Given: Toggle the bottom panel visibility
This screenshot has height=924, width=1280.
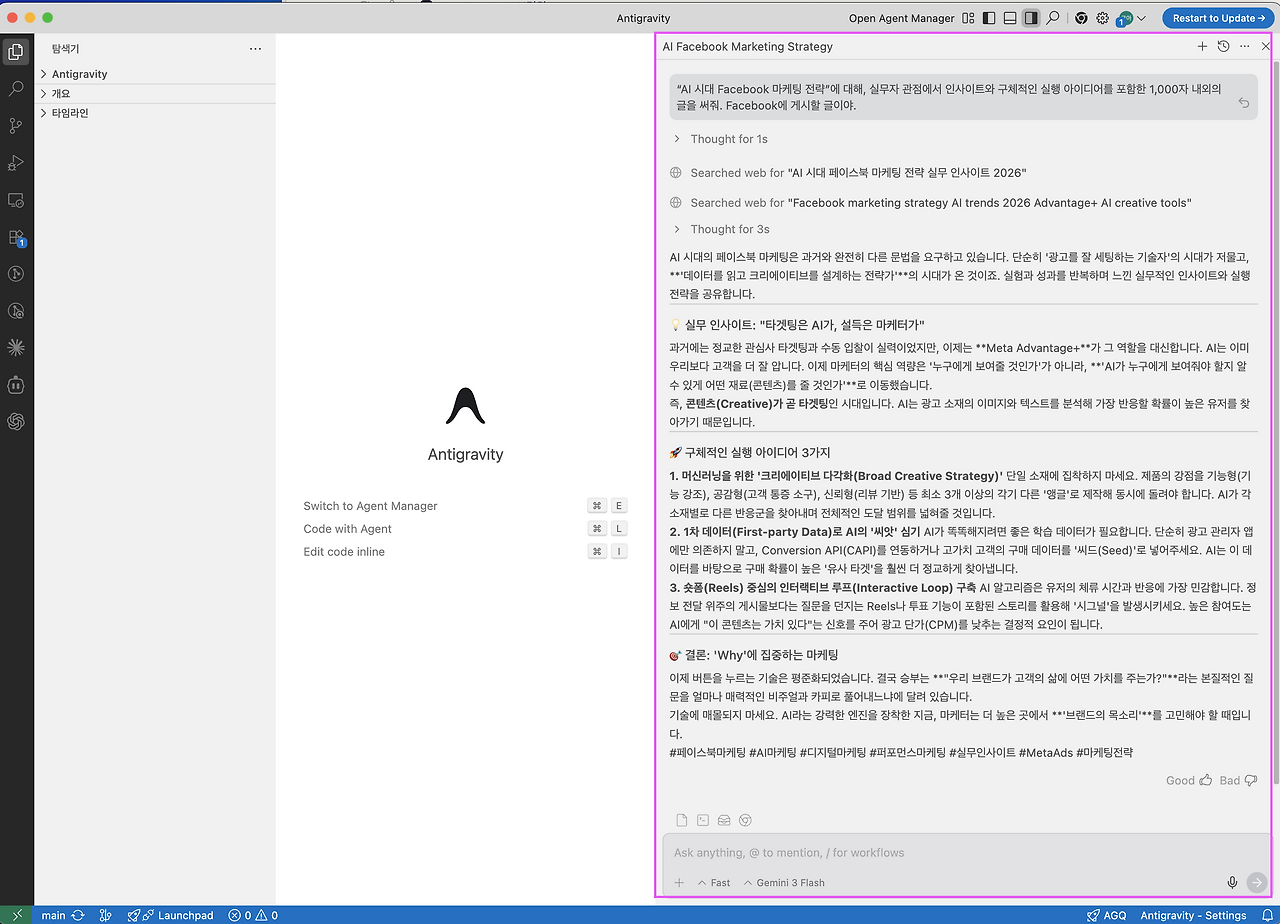Looking at the screenshot, I should [1010, 18].
